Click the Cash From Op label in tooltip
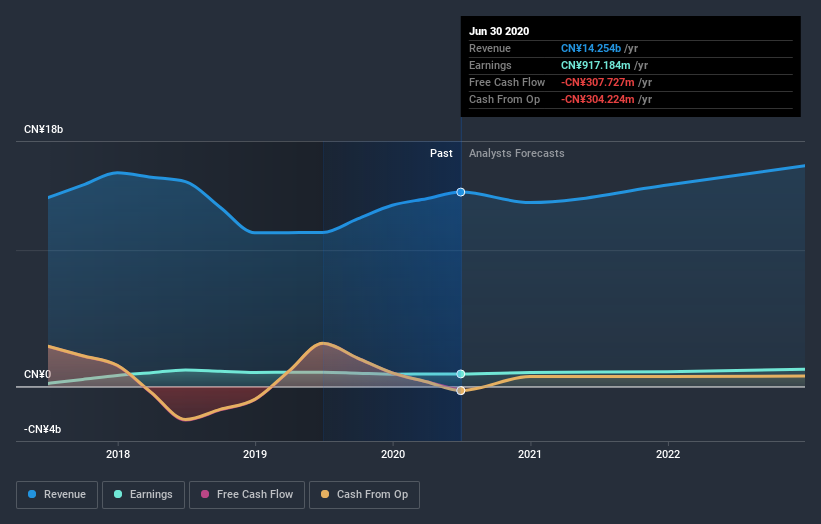The image size is (821, 524). (x=504, y=99)
